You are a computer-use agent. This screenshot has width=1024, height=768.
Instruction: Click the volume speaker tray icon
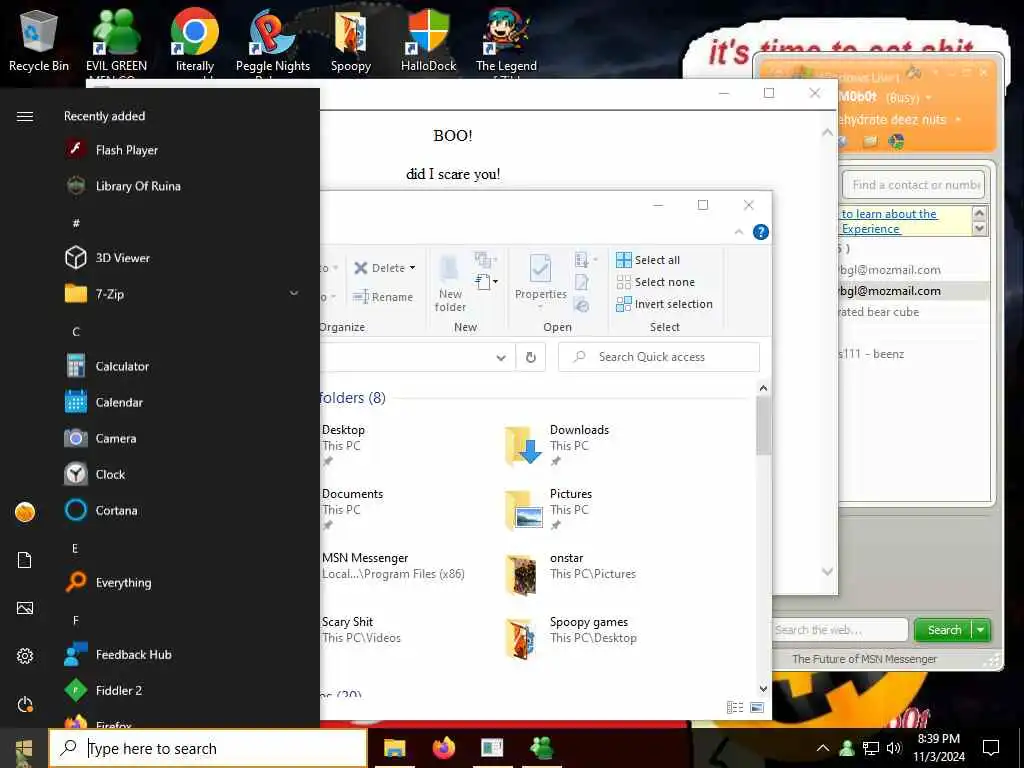(x=894, y=748)
